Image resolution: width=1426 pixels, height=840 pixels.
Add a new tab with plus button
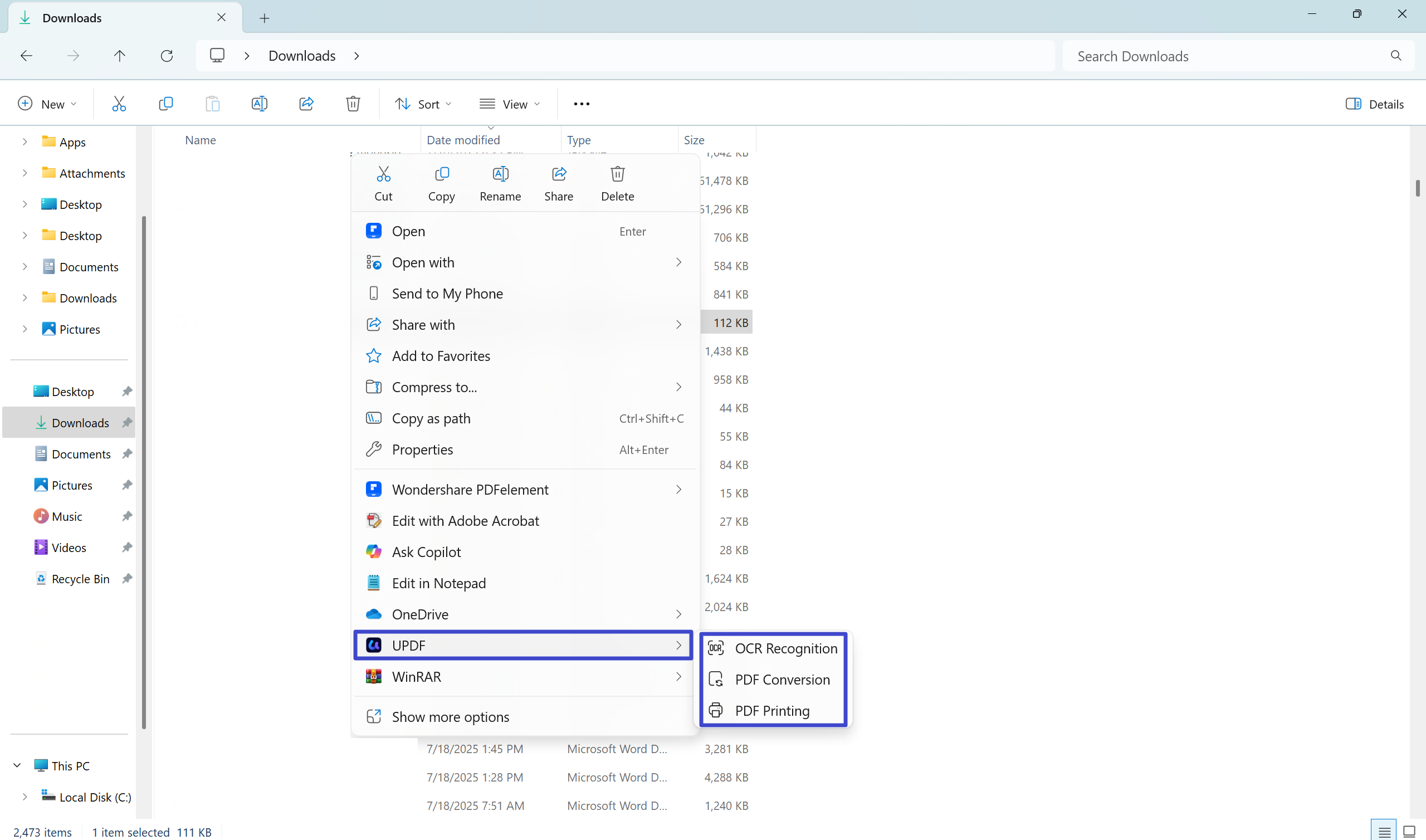click(x=264, y=18)
